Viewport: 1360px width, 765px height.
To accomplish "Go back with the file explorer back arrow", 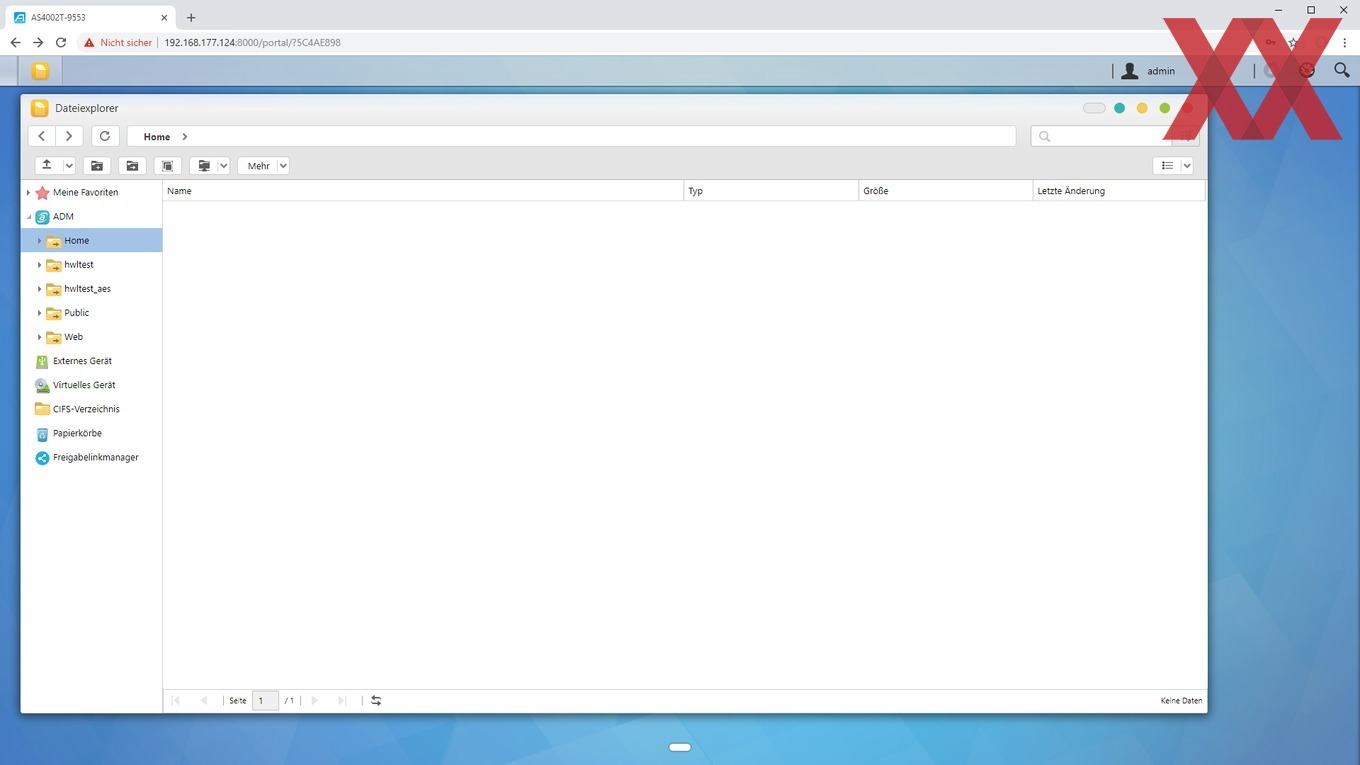I will [x=41, y=136].
